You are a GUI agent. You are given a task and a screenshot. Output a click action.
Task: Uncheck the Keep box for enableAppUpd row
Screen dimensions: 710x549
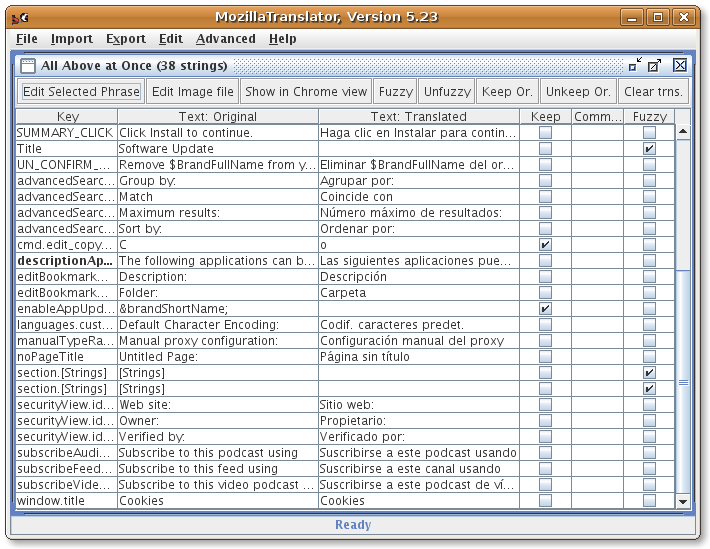click(545, 308)
